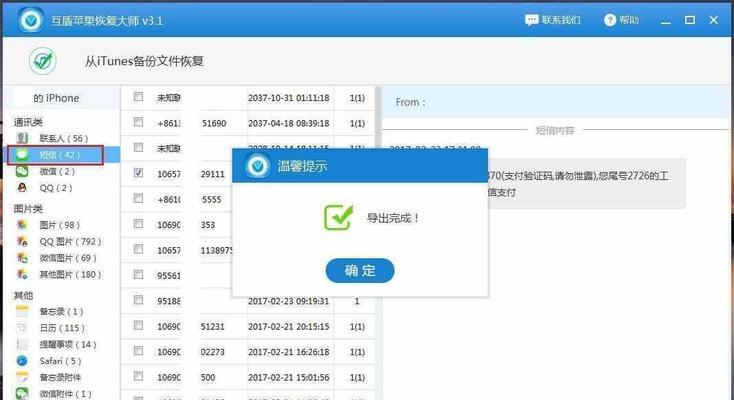734x400 pixels.
Task: Open the 帮助 help menu
Action: 621,20
